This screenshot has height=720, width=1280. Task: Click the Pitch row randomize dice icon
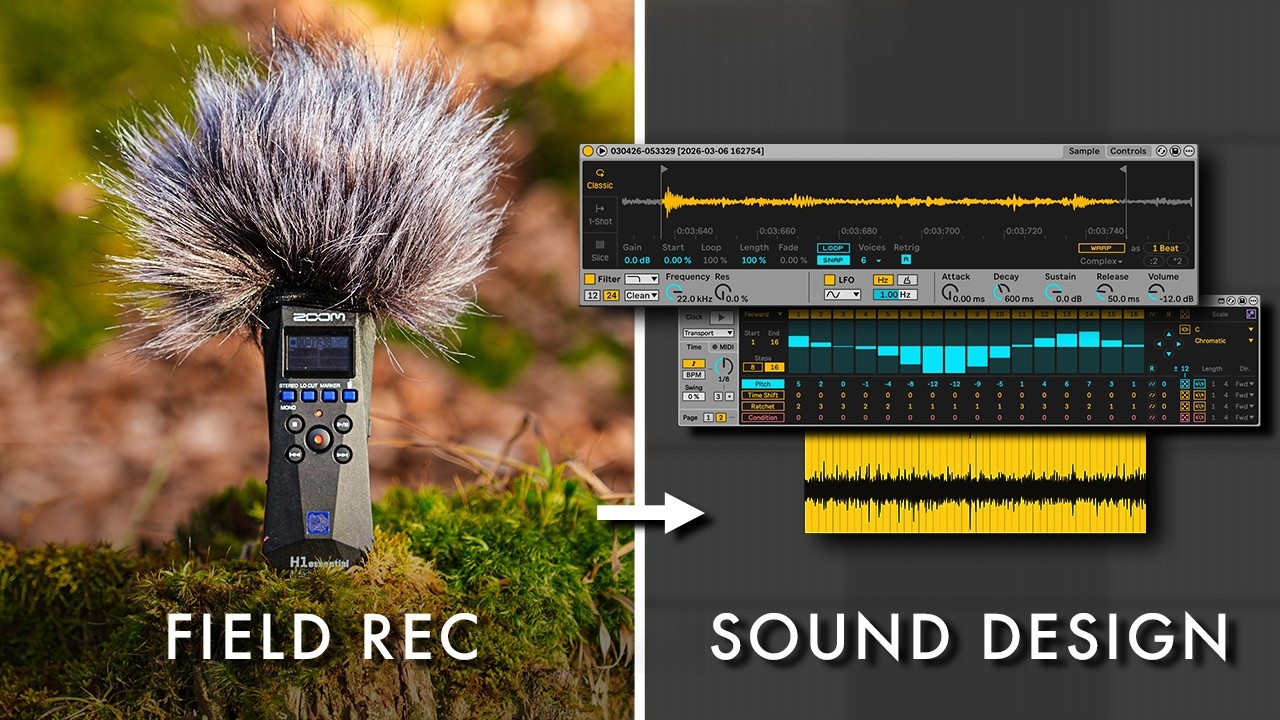pos(1185,384)
